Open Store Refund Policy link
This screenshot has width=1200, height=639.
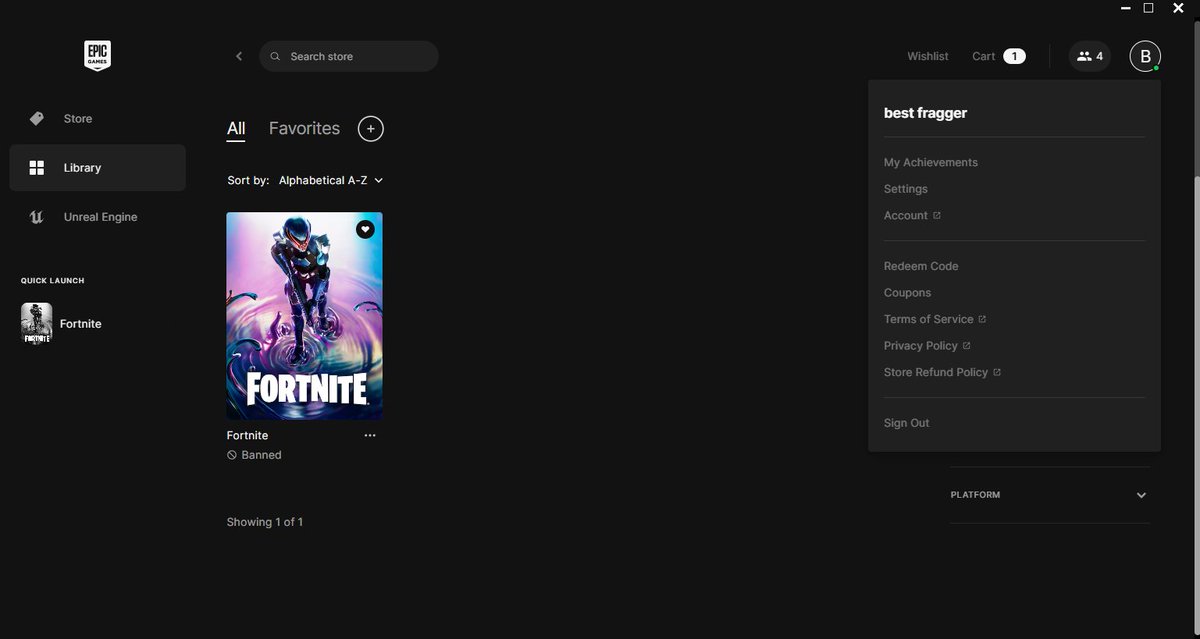(936, 372)
